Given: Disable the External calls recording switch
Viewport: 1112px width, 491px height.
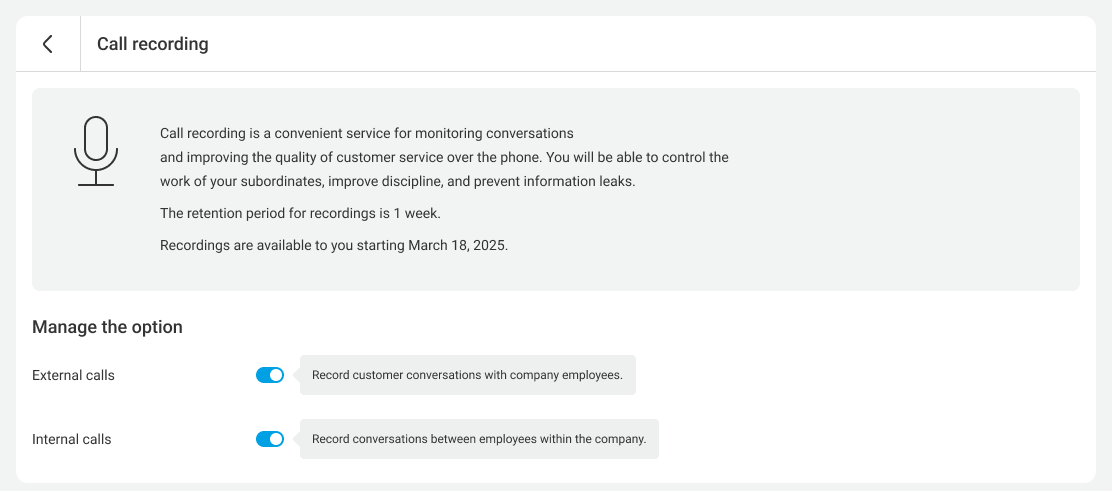Looking at the screenshot, I should [x=270, y=375].
